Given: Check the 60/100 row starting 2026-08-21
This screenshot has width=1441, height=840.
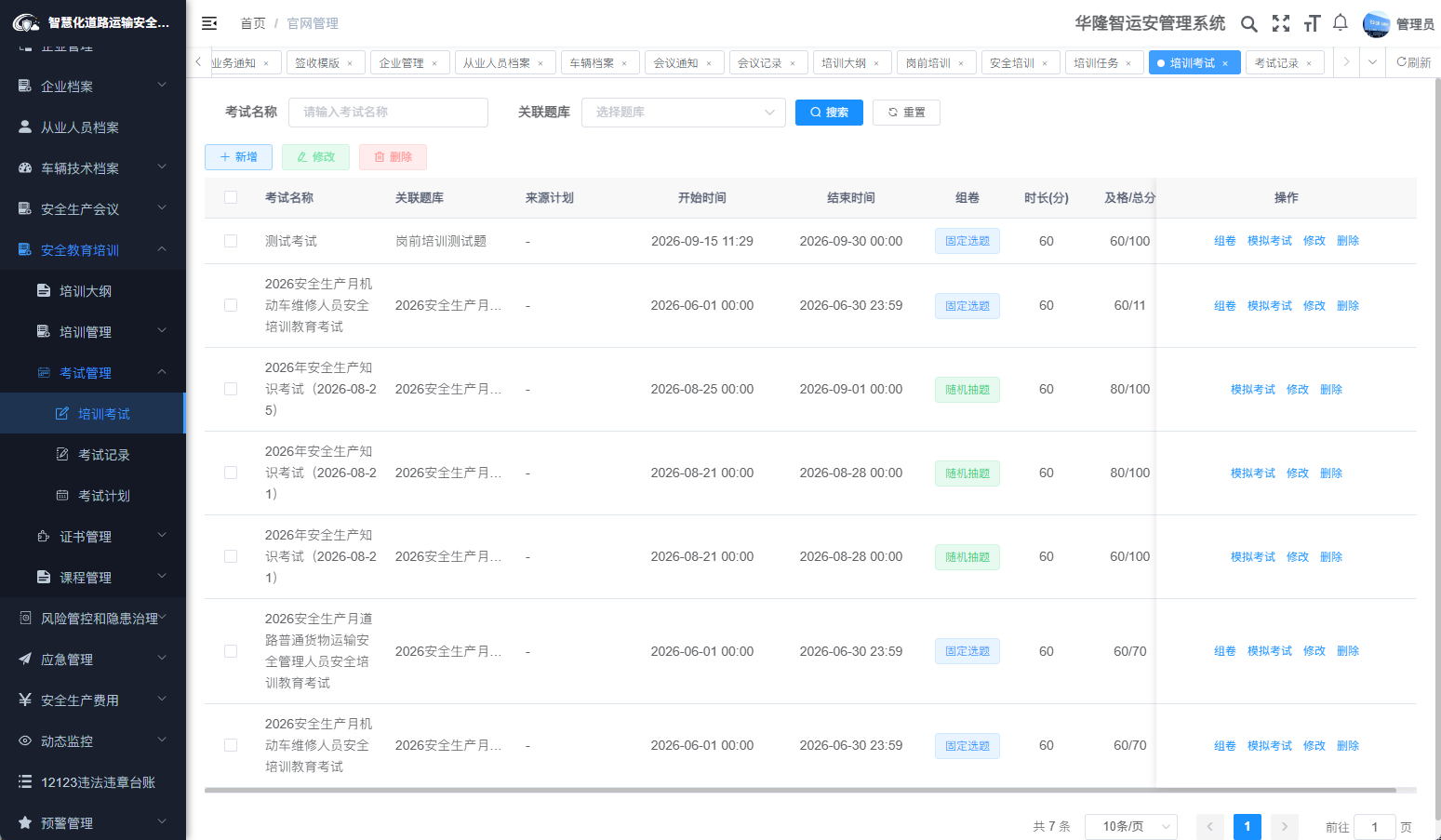Looking at the screenshot, I should coord(231,556).
